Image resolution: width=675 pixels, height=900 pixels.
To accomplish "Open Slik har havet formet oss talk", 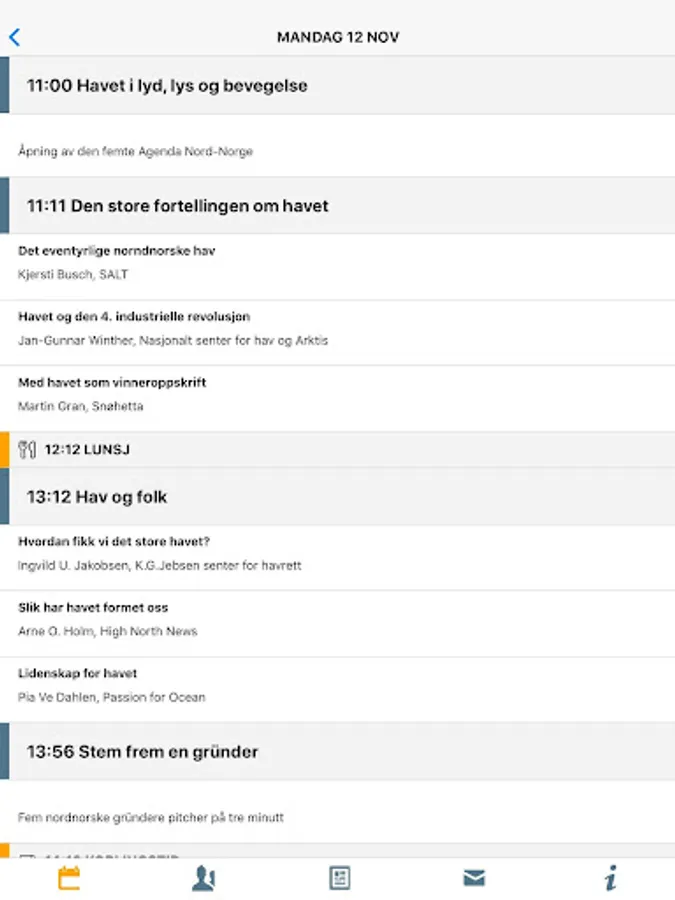I will (x=93, y=607).
